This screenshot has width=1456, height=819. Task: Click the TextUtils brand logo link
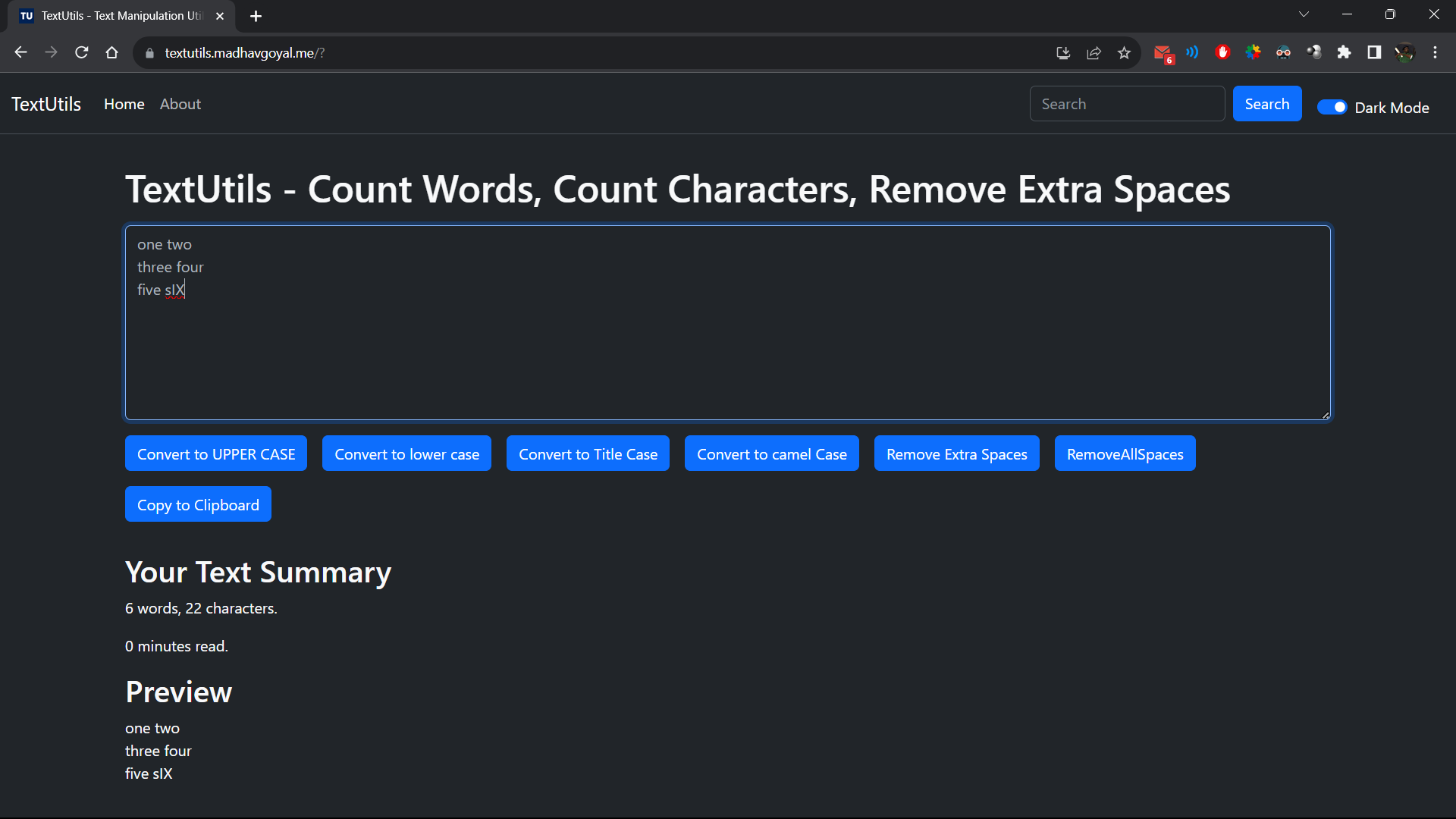click(46, 104)
